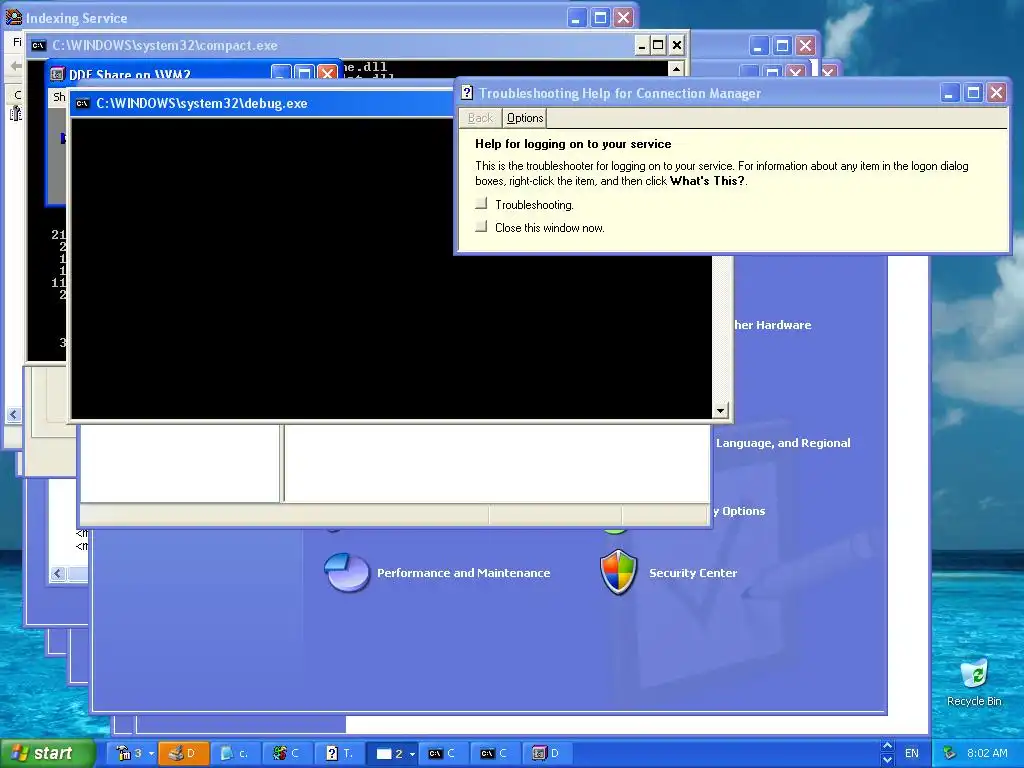The height and width of the screenshot is (768, 1024).
Task: Switch to the DDE Share taskbar button
Action: tap(548, 753)
